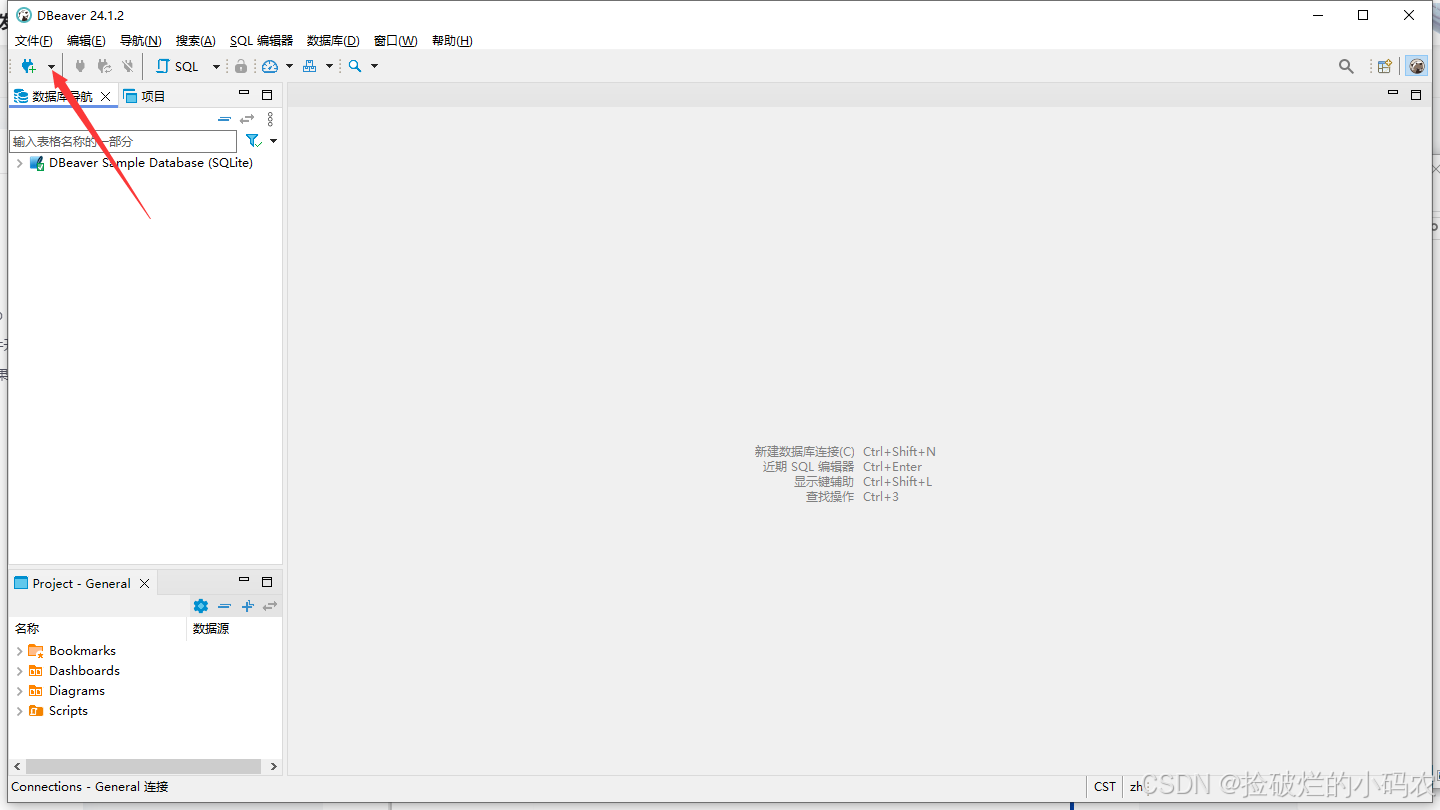Screen dimensions: 1440x810
Task: Click the 名称 column header
Action: click(x=98, y=629)
